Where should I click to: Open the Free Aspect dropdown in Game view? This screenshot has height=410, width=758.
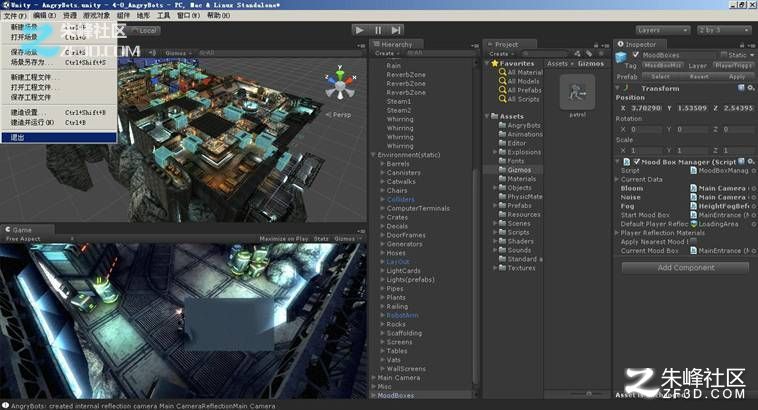(39, 239)
